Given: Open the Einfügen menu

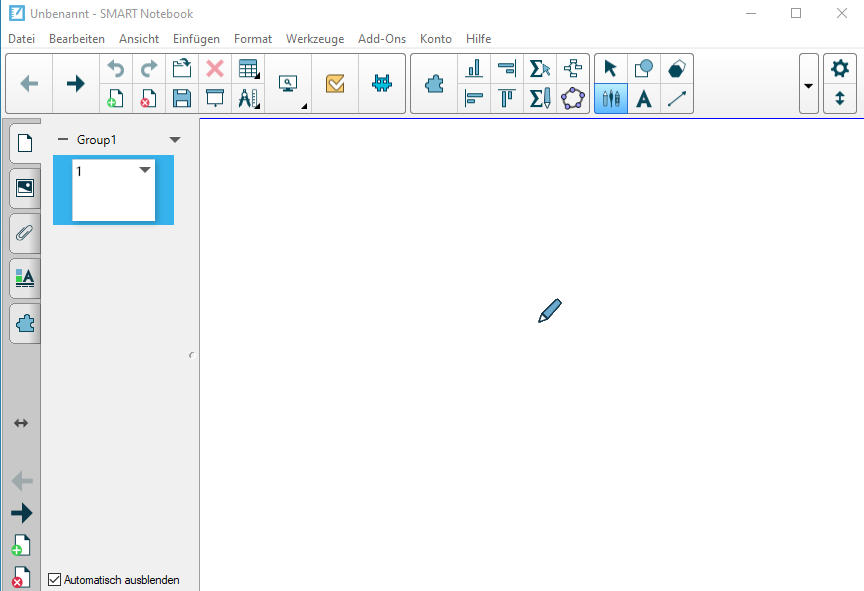Looking at the screenshot, I should pyautogui.click(x=196, y=39).
